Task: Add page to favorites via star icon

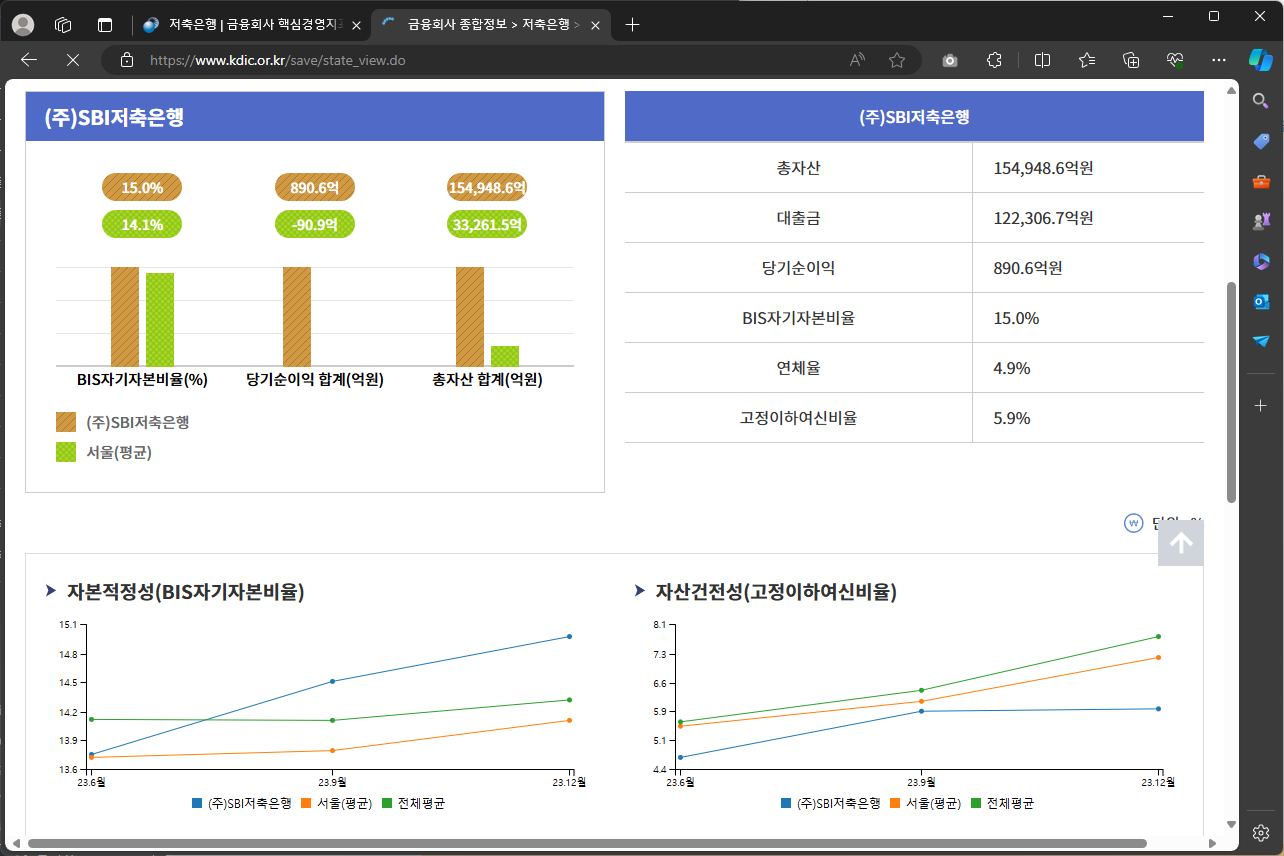Action: [897, 60]
